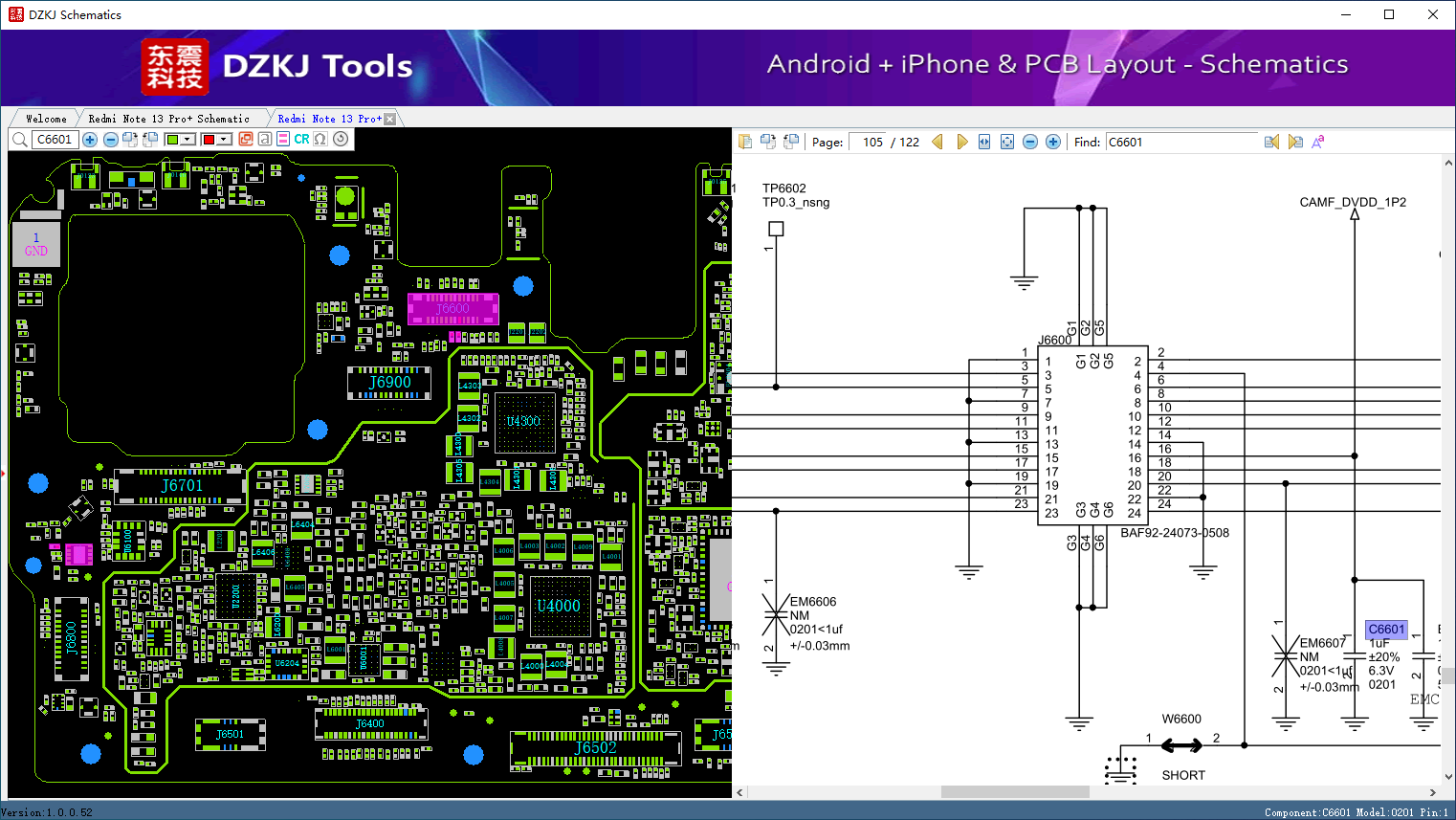Click the J6600 connector label in schematic

pyautogui.click(x=1054, y=340)
